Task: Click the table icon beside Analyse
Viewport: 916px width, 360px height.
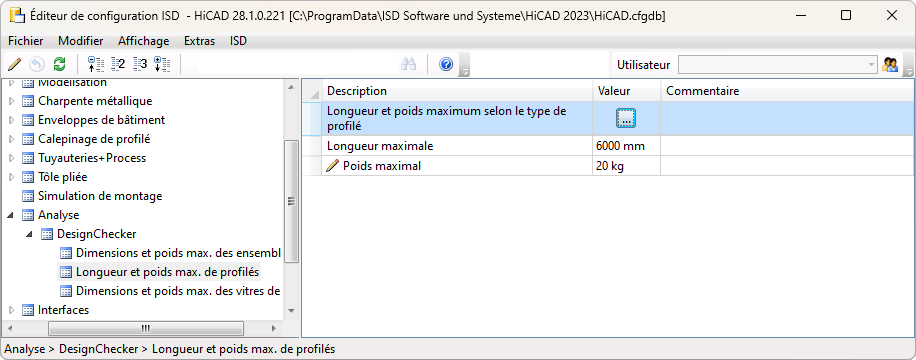Action: click(27, 215)
